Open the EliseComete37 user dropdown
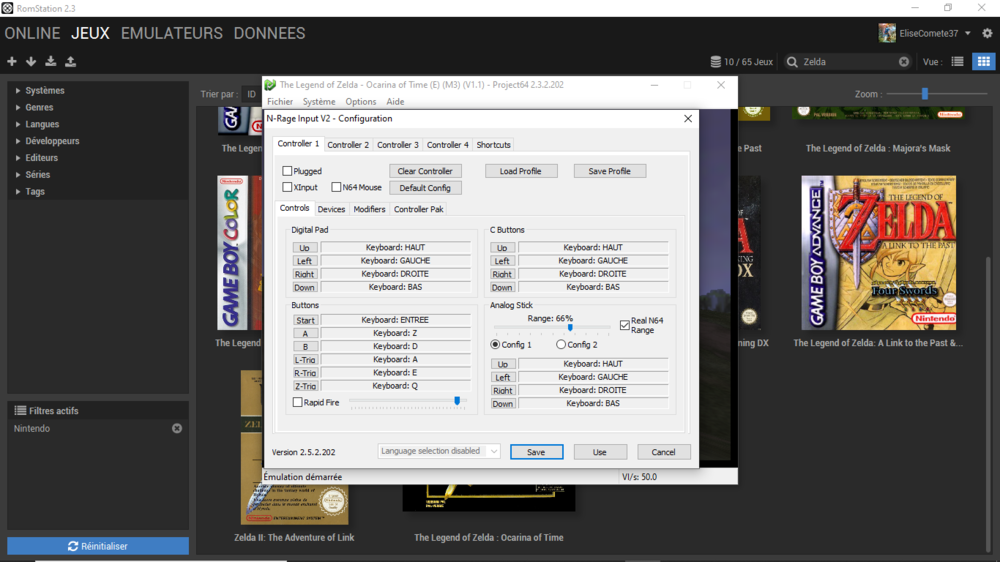Image resolution: width=1000 pixels, height=562 pixels. [967, 34]
